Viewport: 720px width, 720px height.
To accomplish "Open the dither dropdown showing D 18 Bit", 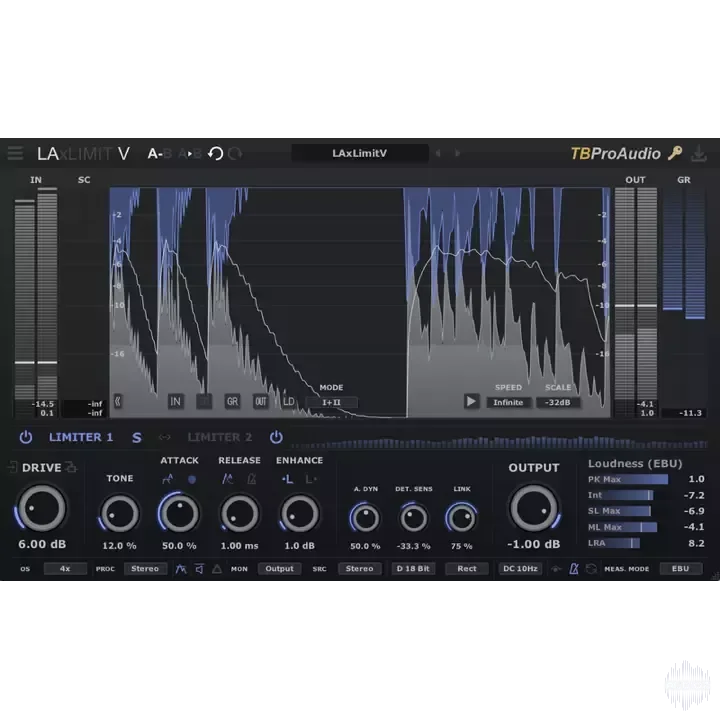I will click(x=413, y=568).
